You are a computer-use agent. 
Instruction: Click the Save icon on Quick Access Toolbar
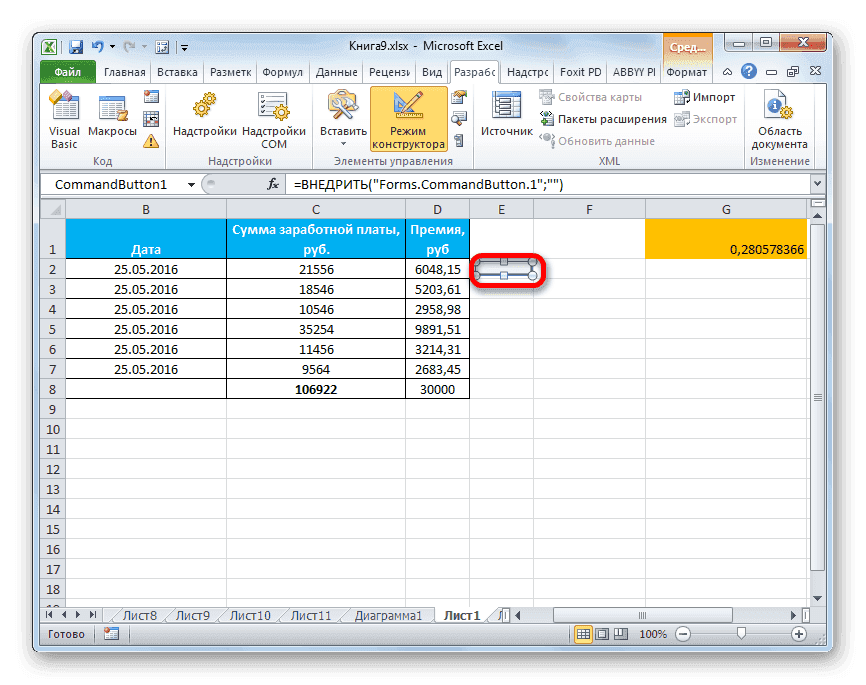(74, 46)
